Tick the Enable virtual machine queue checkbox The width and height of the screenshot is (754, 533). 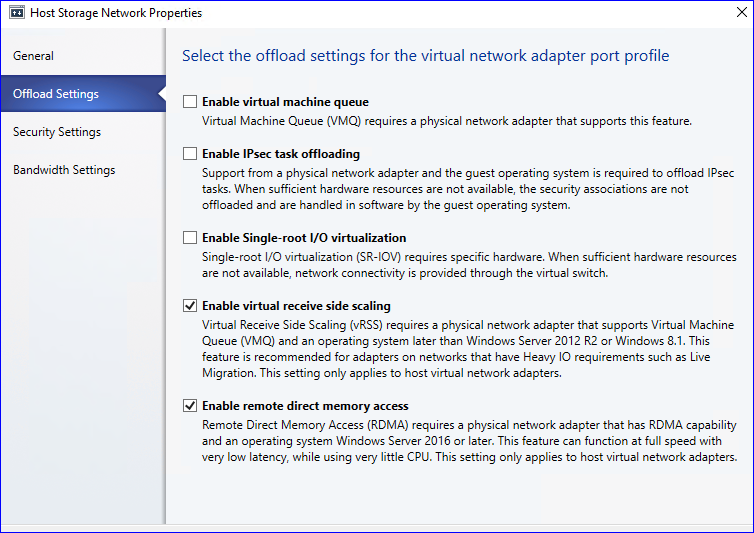click(x=190, y=102)
